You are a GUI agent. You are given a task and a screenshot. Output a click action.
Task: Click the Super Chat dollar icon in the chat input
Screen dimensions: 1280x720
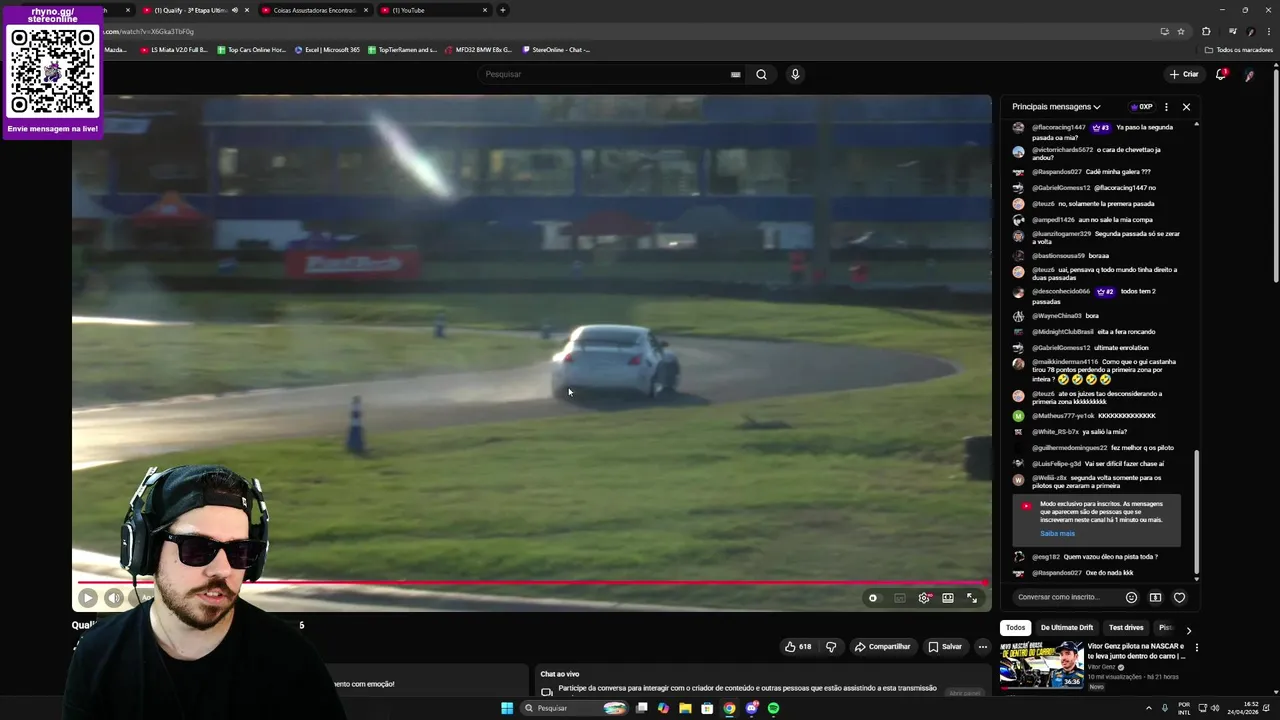click(x=1155, y=597)
